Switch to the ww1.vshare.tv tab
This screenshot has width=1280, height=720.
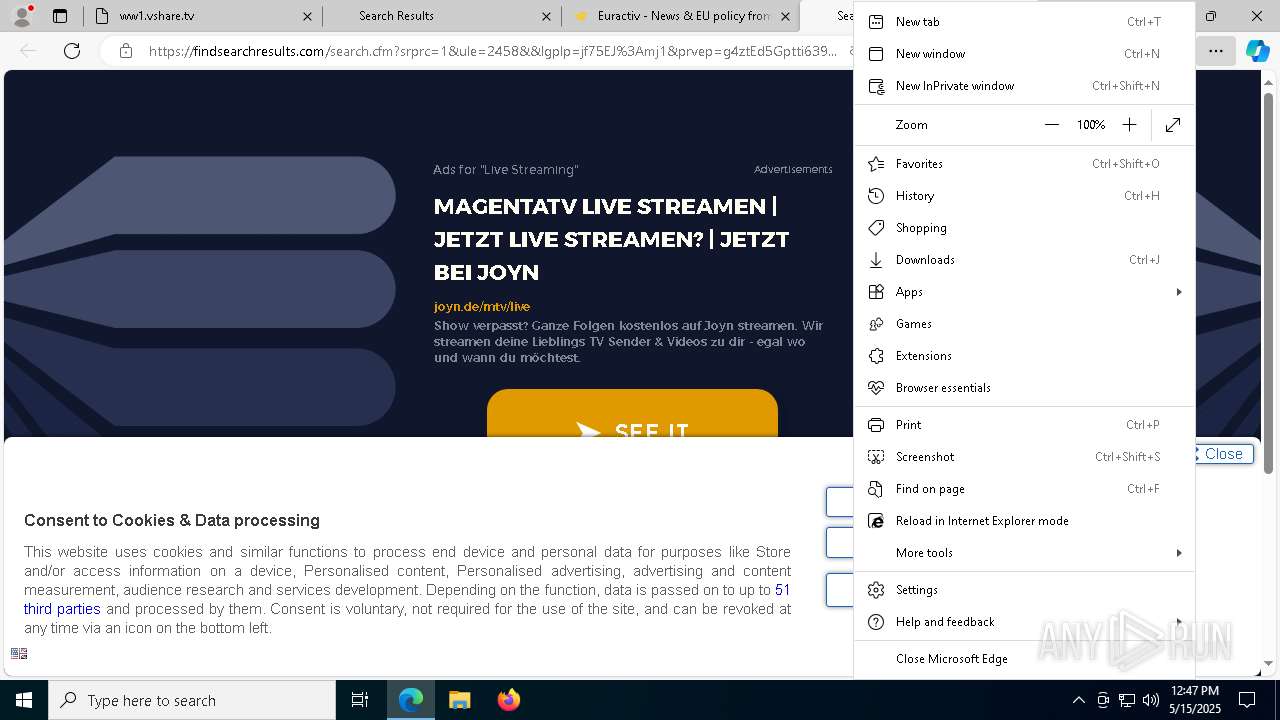203,16
